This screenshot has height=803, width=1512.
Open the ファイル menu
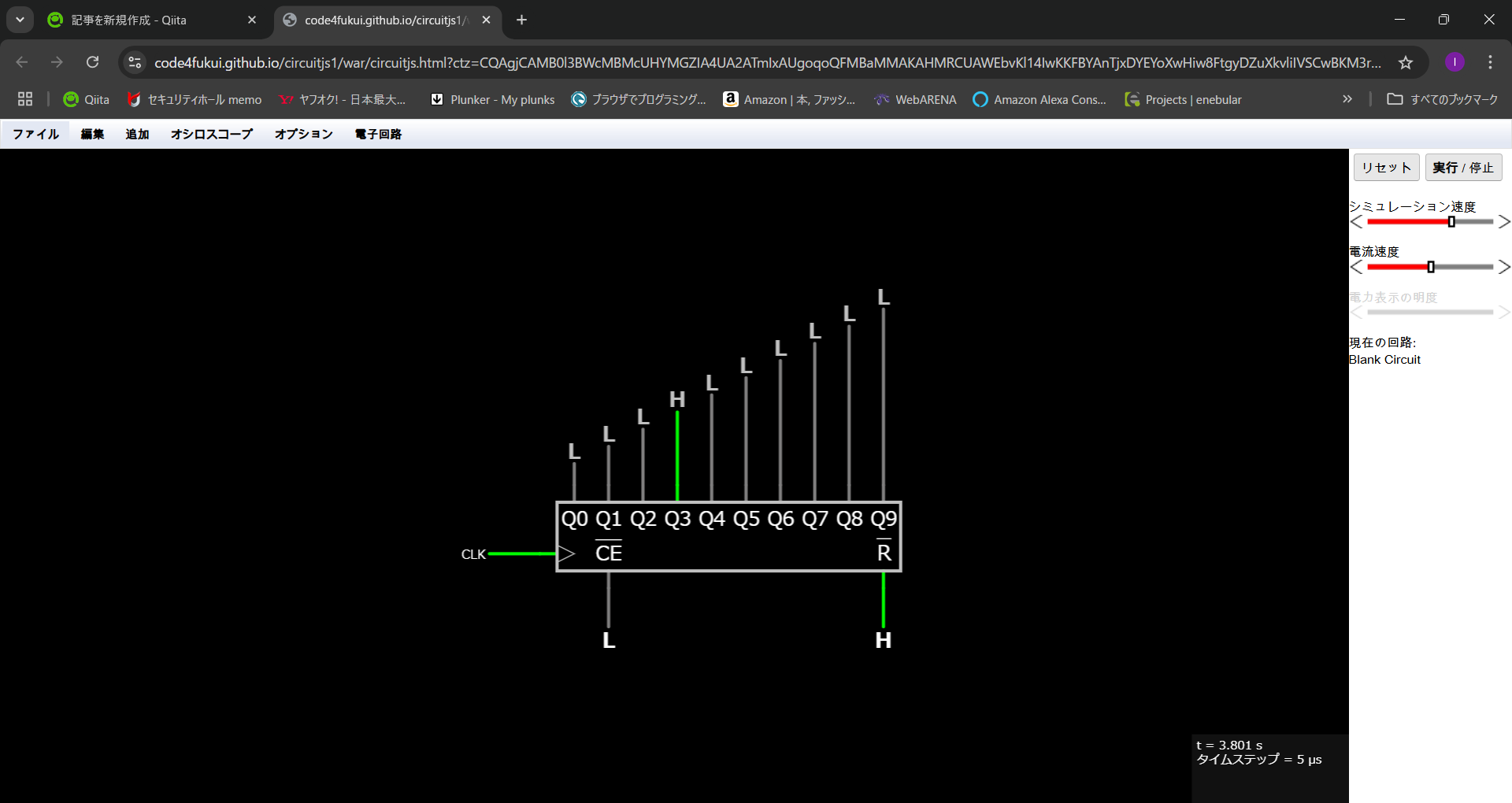tap(36, 134)
